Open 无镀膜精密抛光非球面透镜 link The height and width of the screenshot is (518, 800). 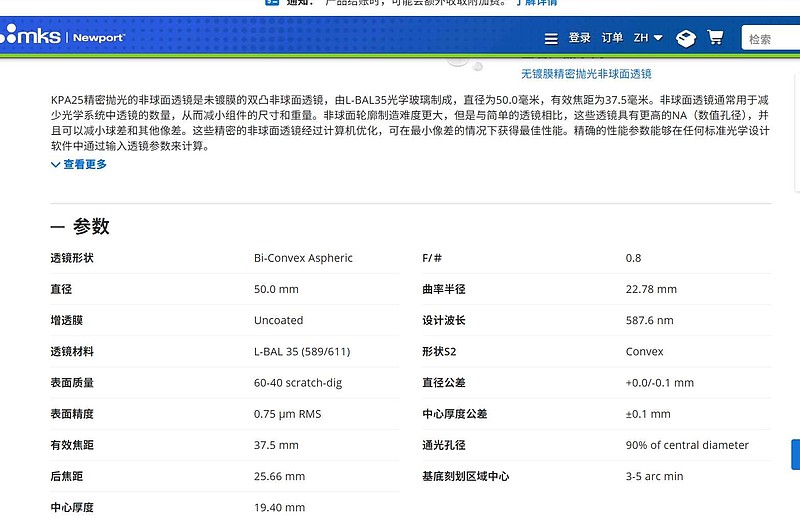coord(586,74)
